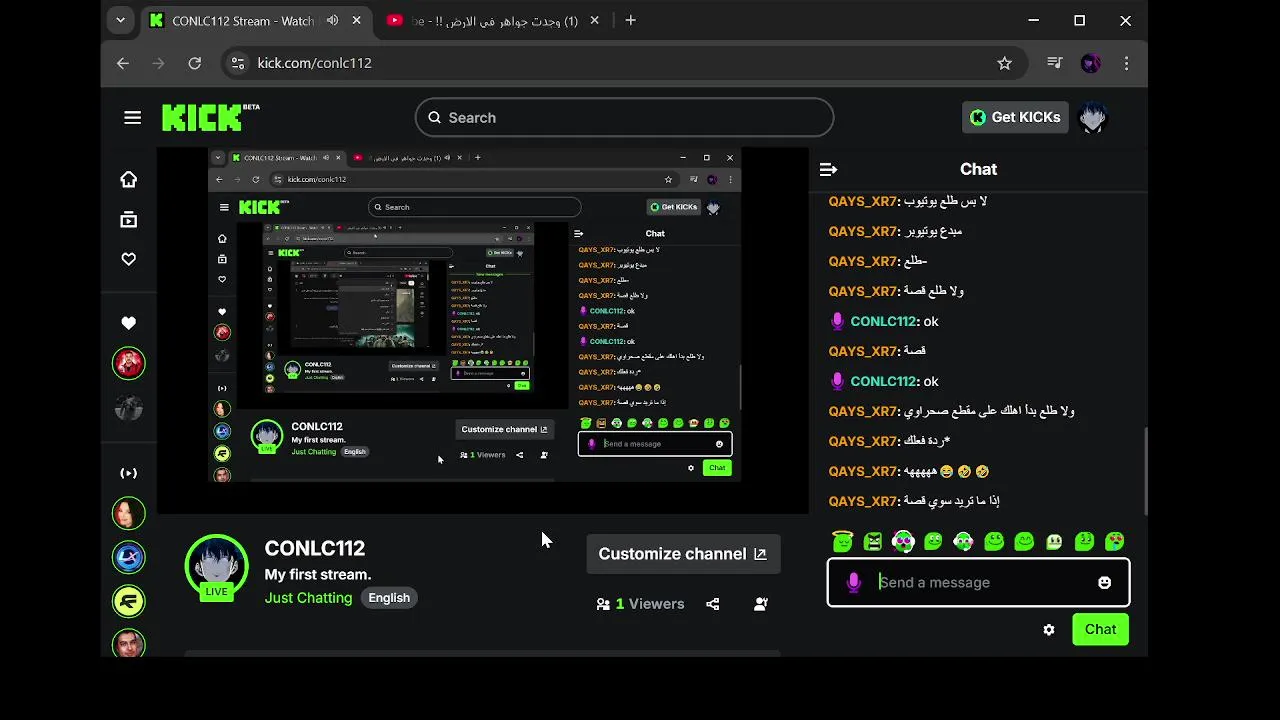Insert the headset gamer emote fifth in row
Viewport: 1280px width, 720px height.
click(x=963, y=541)
